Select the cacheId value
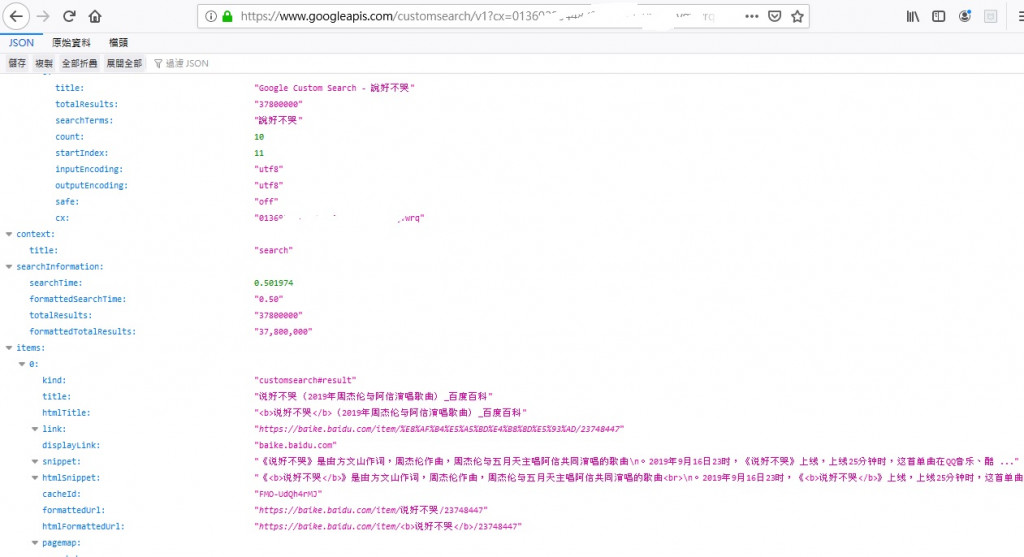 tap(288, 494)
